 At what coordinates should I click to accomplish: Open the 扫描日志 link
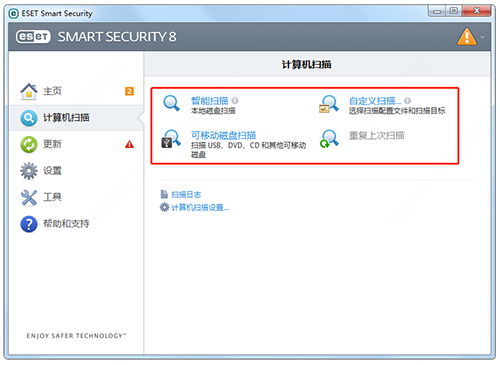point(186,194)
